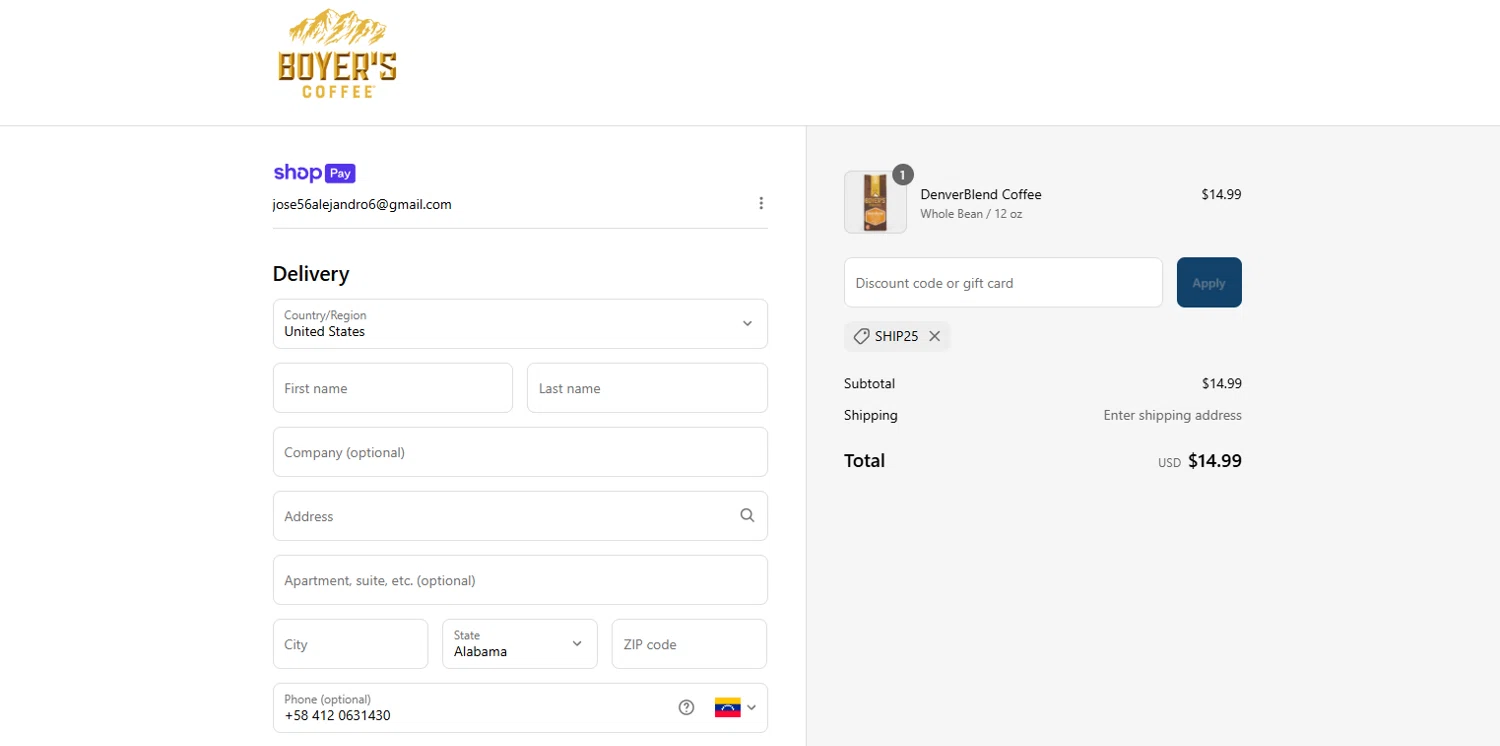Remove the SHIP25 discount code

point(934,336)
